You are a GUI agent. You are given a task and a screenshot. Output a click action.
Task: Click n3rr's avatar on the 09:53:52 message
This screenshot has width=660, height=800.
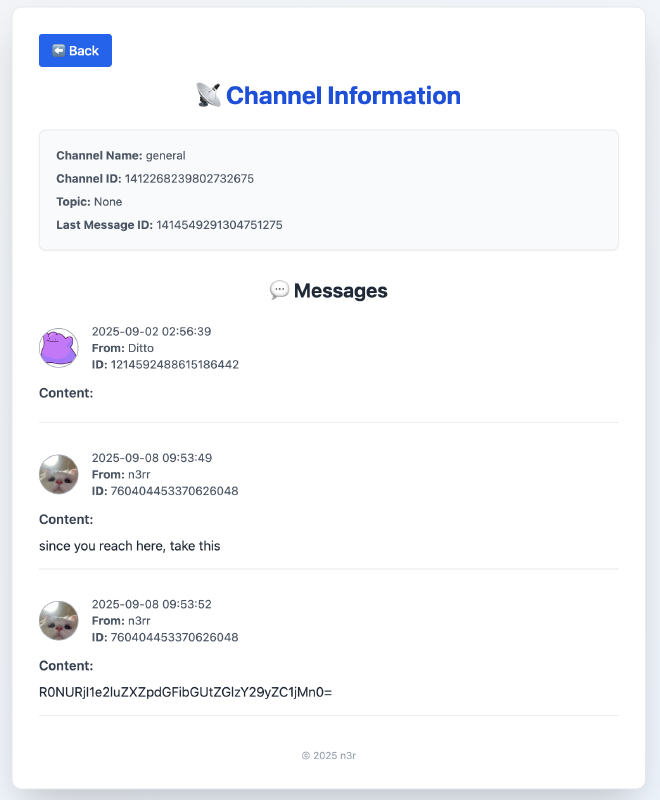[58, 620]
